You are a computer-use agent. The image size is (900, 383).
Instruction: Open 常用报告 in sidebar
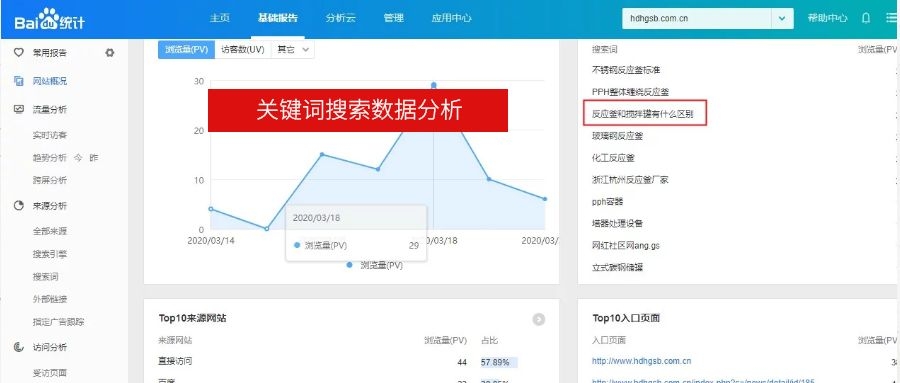(x=49, y=52)
